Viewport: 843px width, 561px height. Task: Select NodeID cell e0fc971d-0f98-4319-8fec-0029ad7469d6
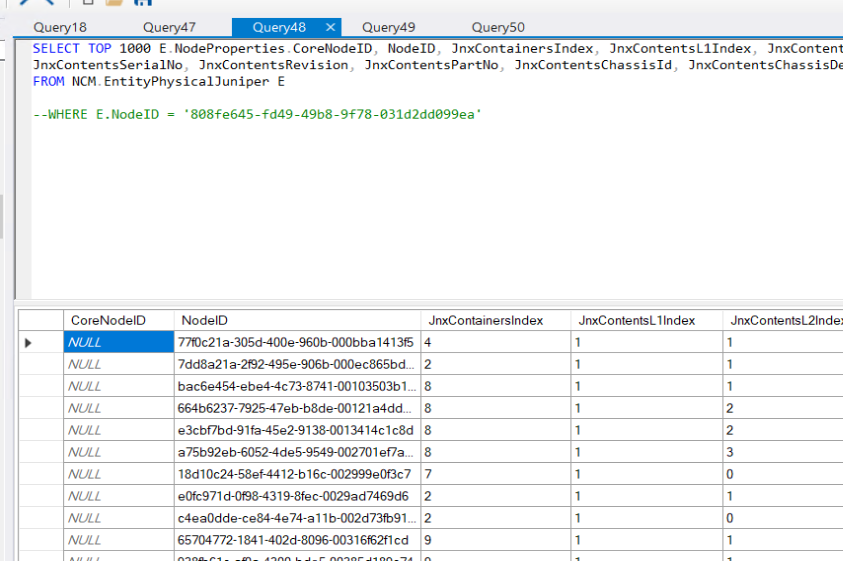[297, 496]
